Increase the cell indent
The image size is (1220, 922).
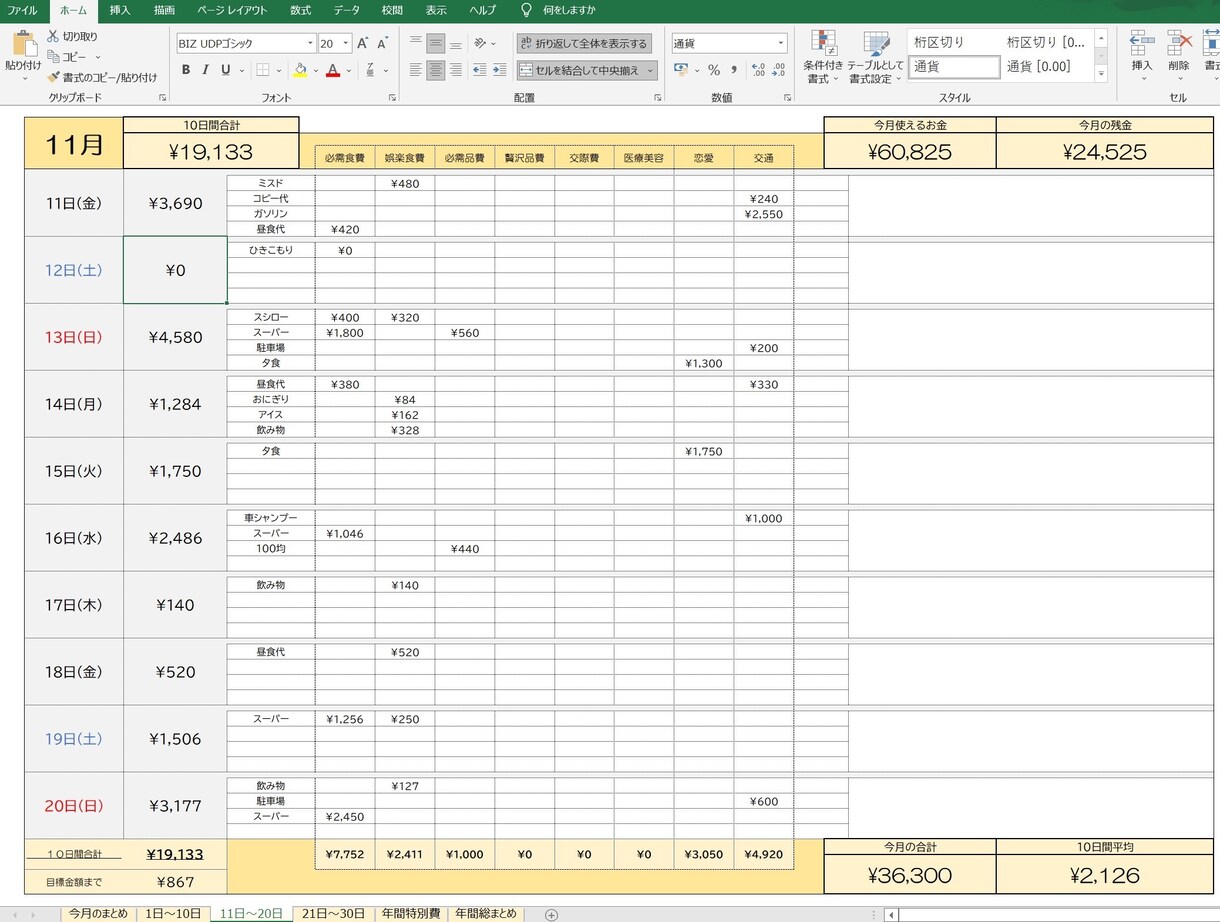(499, 70)
